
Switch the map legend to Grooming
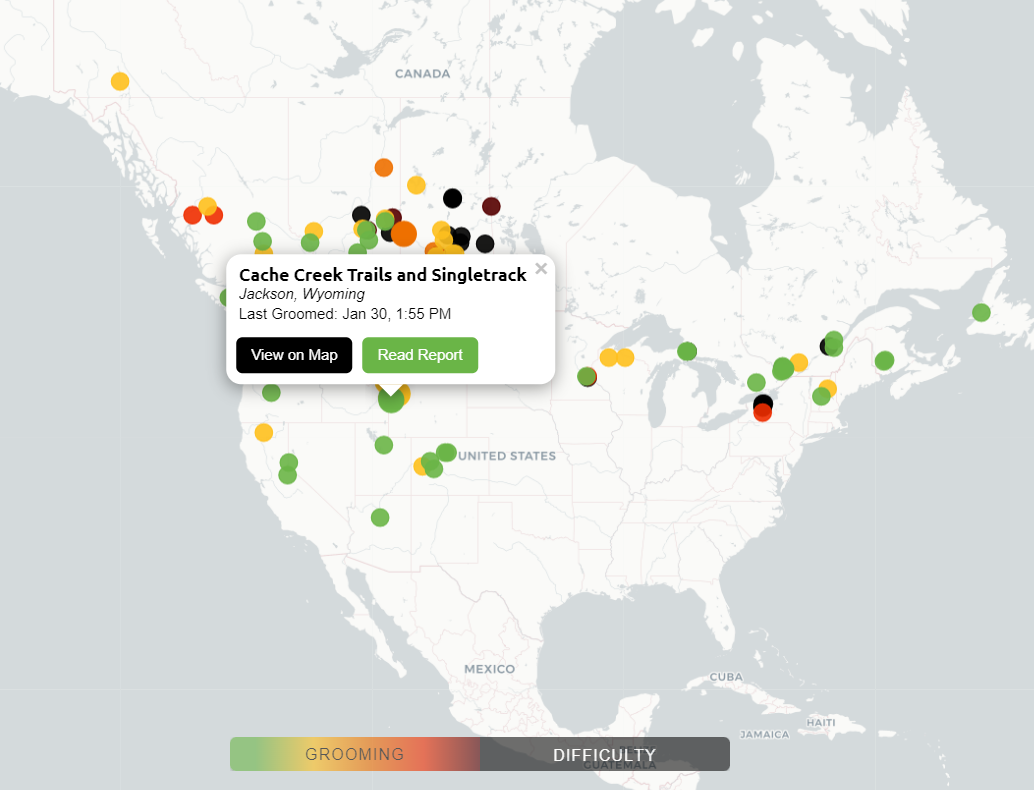[355, 754]
